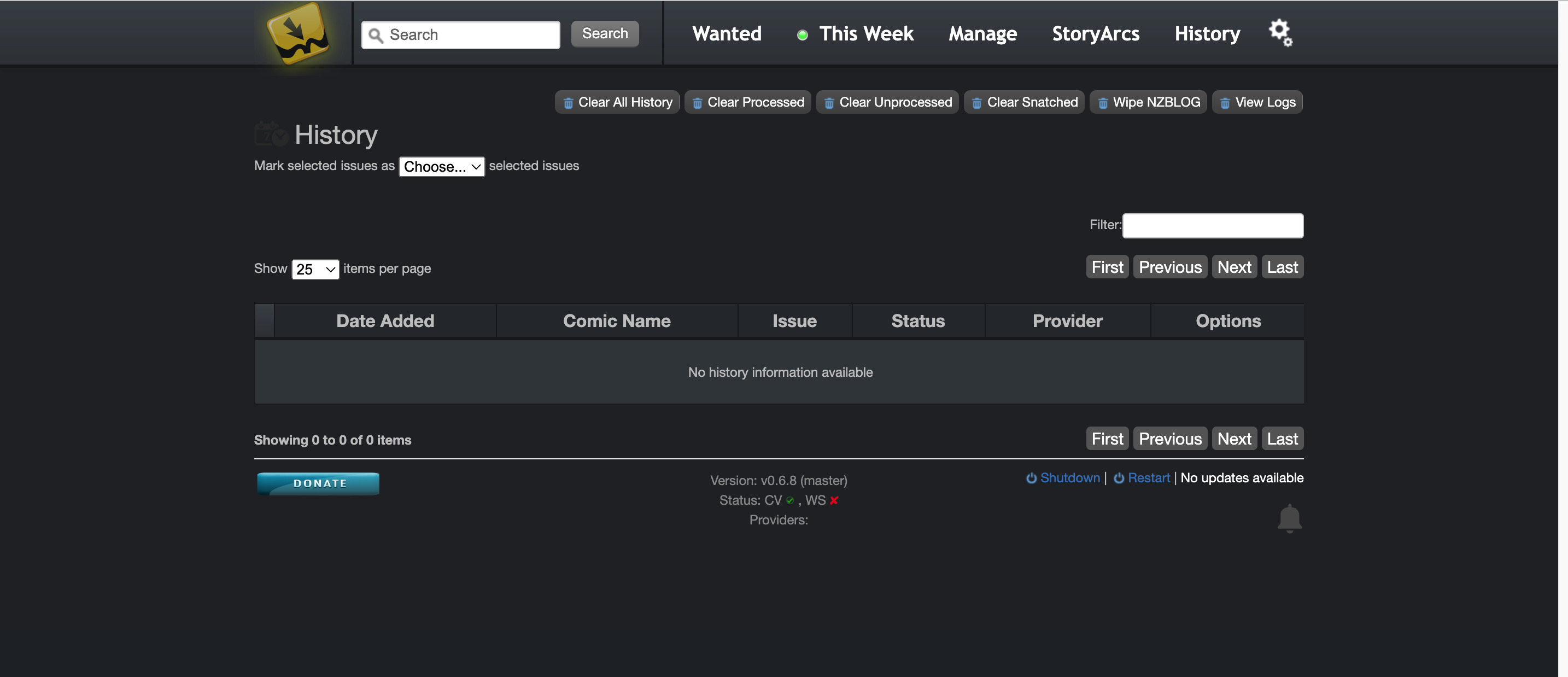Click the Mylar logo icon
The height and width of the screenshot is (677, 1568).
(299, 33)
